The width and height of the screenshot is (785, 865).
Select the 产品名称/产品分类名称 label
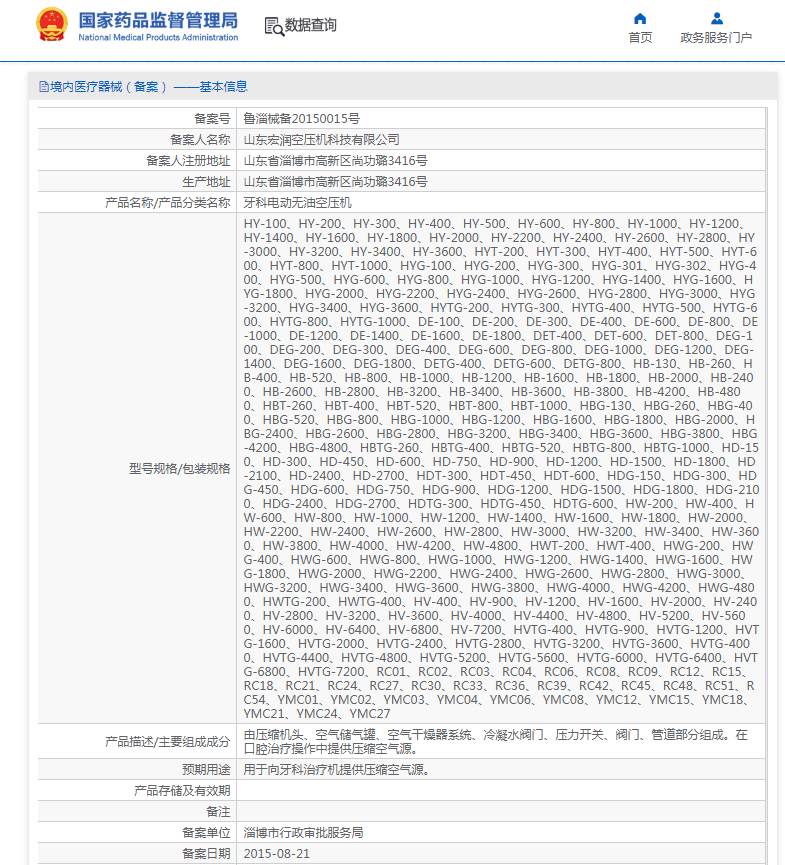[168, 202]
